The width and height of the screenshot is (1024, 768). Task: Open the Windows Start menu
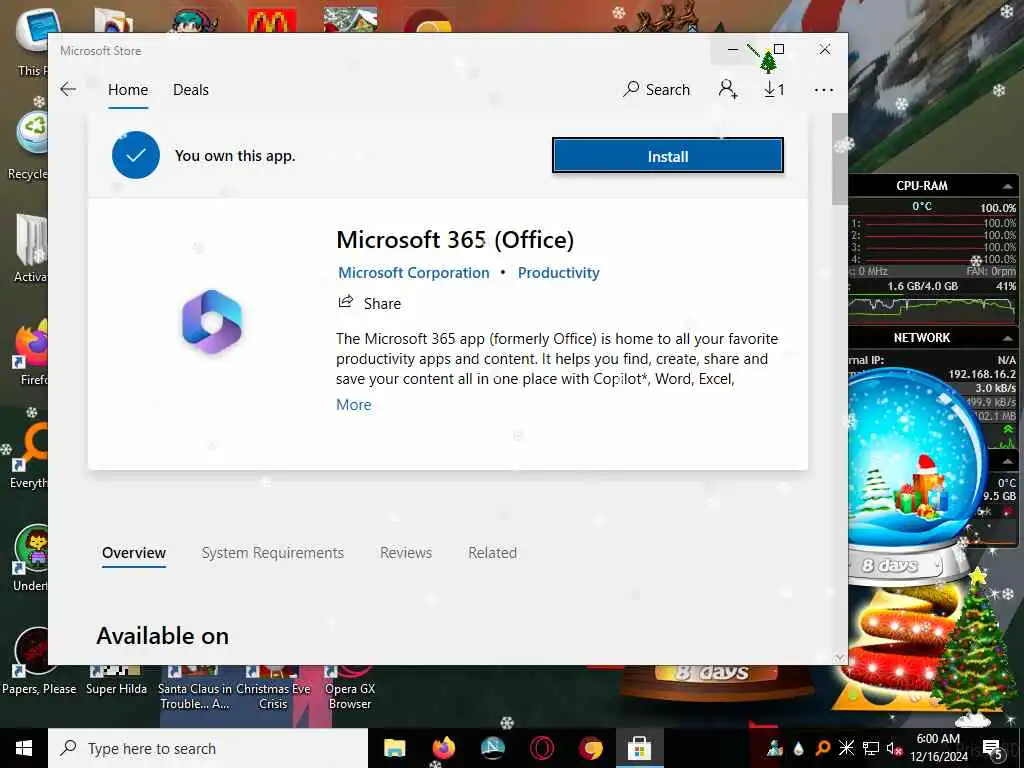[24, 748]
